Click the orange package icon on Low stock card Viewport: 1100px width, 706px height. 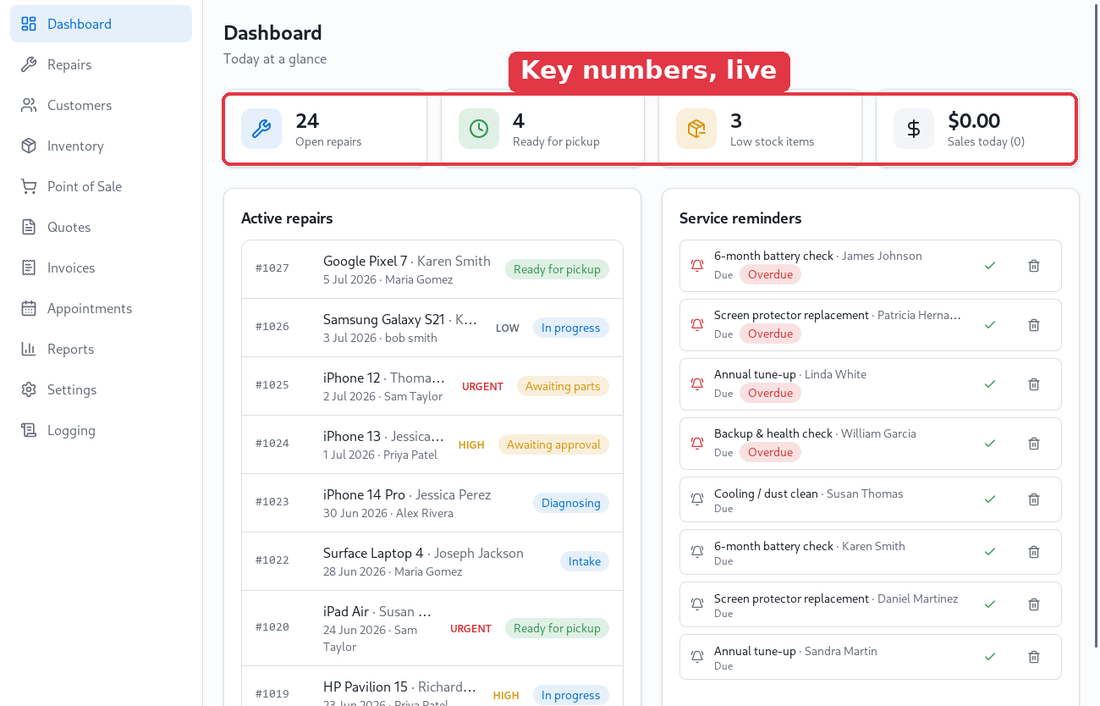coord(697,129)
